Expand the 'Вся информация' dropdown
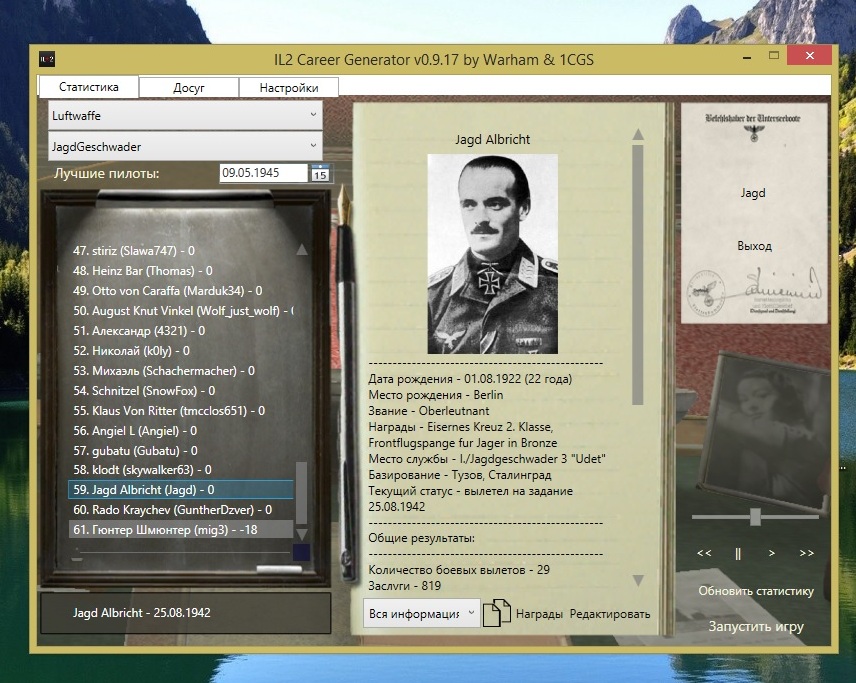856x683 pixels. 421,614
